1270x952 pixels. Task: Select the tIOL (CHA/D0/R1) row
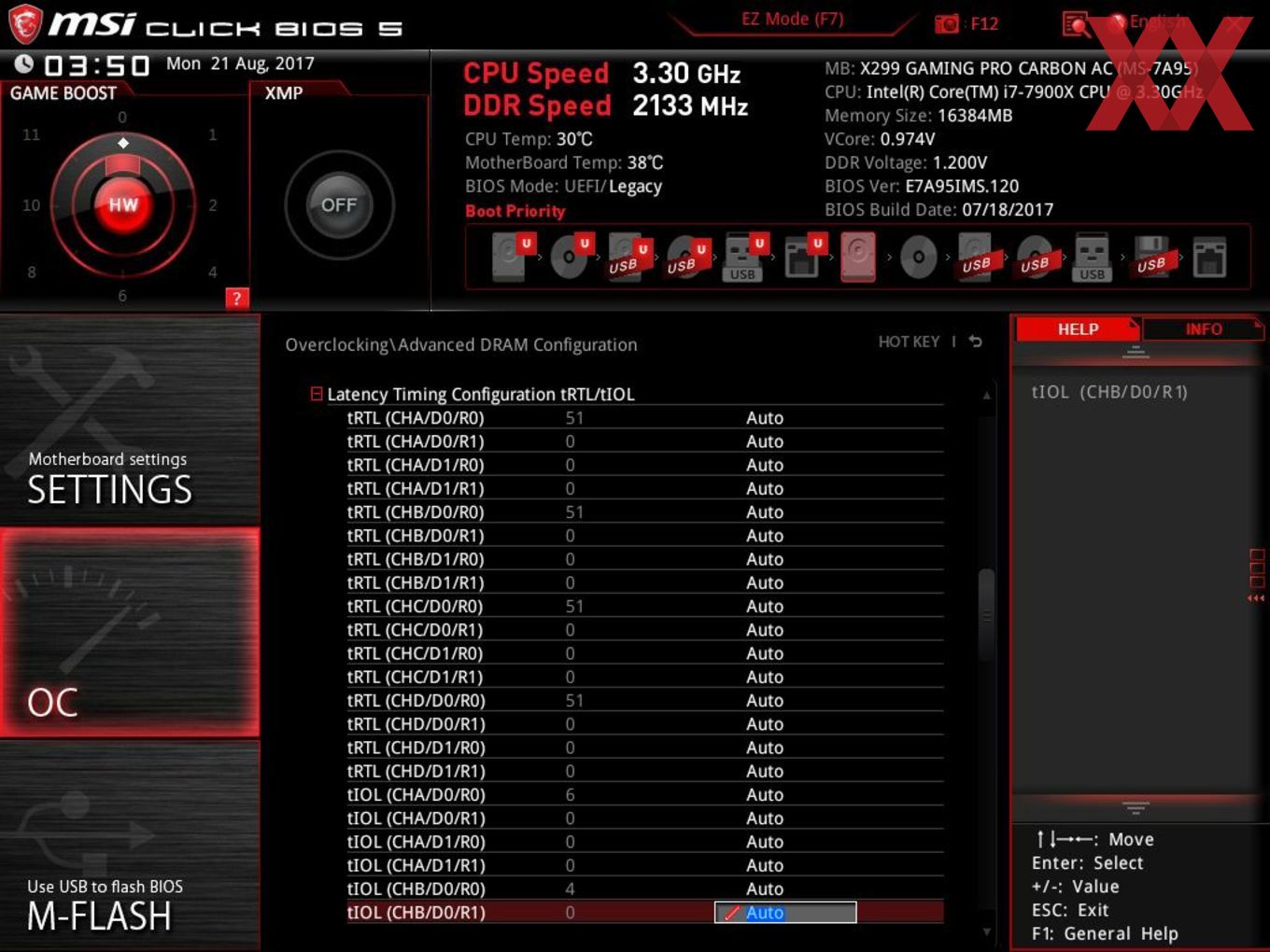point(644,819)
